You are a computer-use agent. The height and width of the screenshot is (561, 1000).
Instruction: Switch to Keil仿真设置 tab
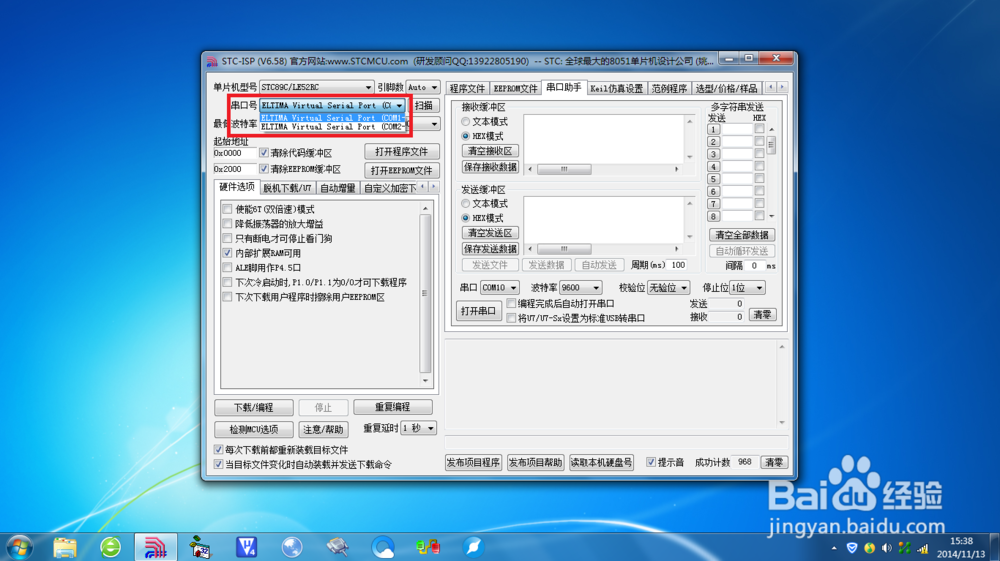[616, 89]
